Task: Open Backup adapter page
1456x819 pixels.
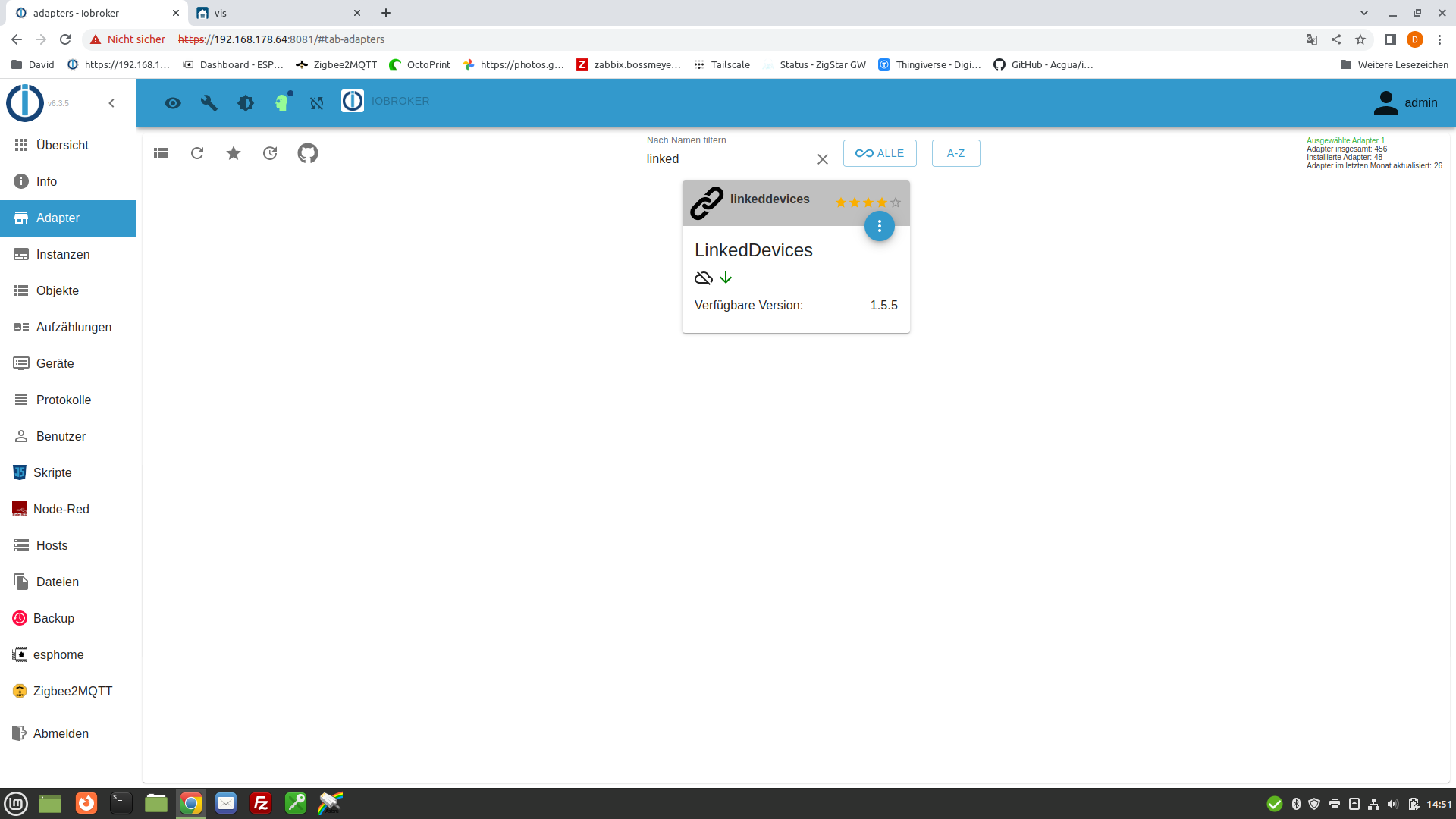Action: [68, 618]
